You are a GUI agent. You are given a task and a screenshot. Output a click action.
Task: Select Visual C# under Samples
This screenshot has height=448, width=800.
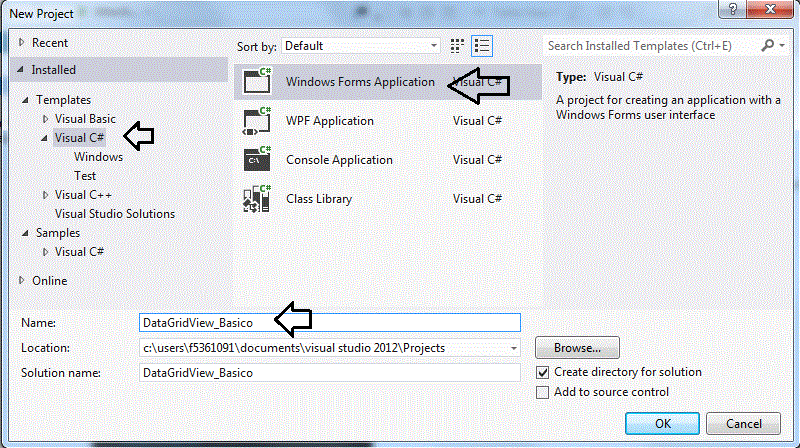click(79, 252)
